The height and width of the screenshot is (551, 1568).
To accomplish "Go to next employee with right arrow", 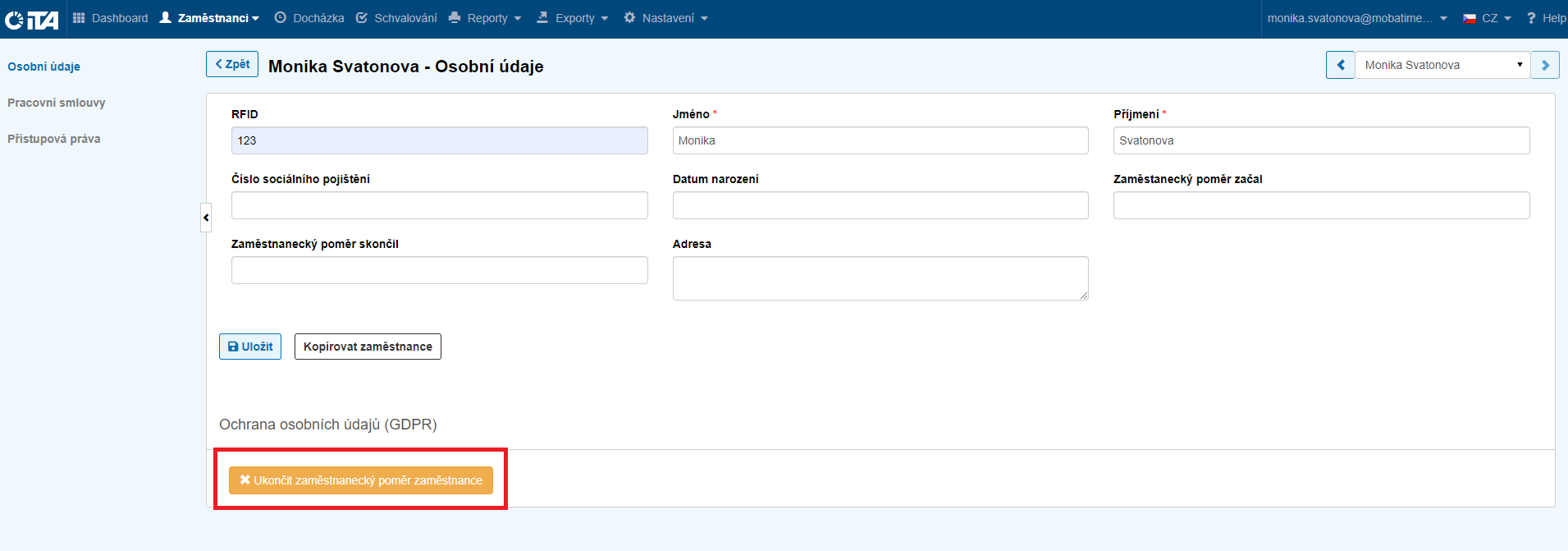I will [x=1545, y=65].
